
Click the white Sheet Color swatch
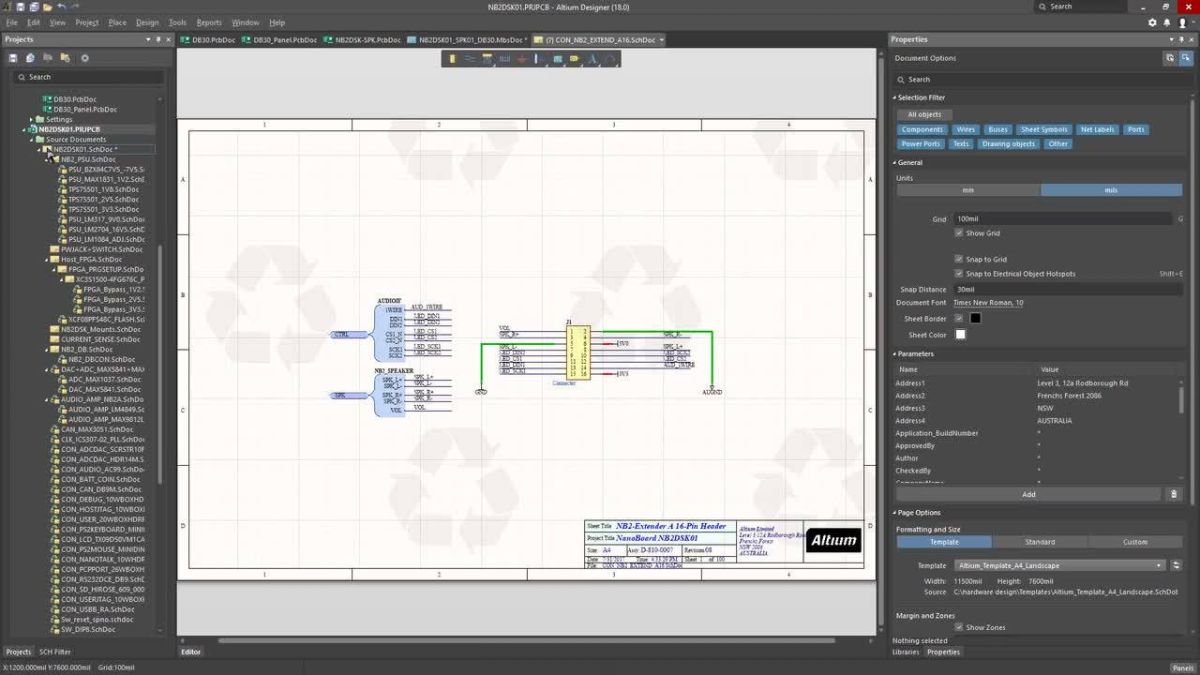click(x=960, y=335)
